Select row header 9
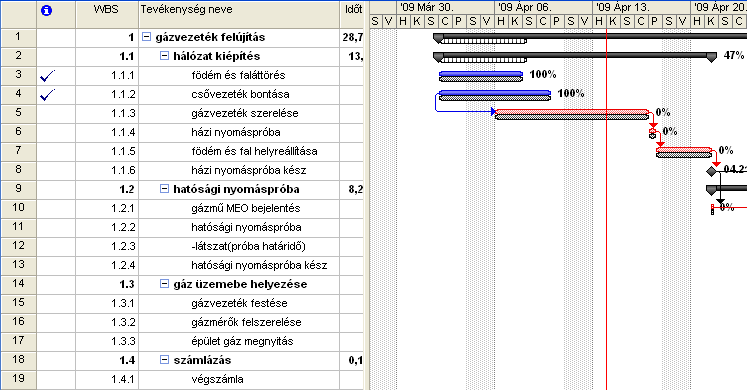The height and width of the screenshot is (390, 747). tap(19, 189)
